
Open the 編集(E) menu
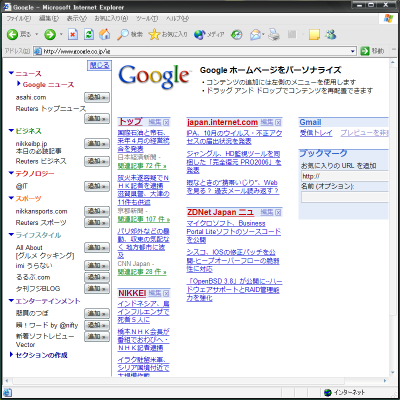(49, 18)
